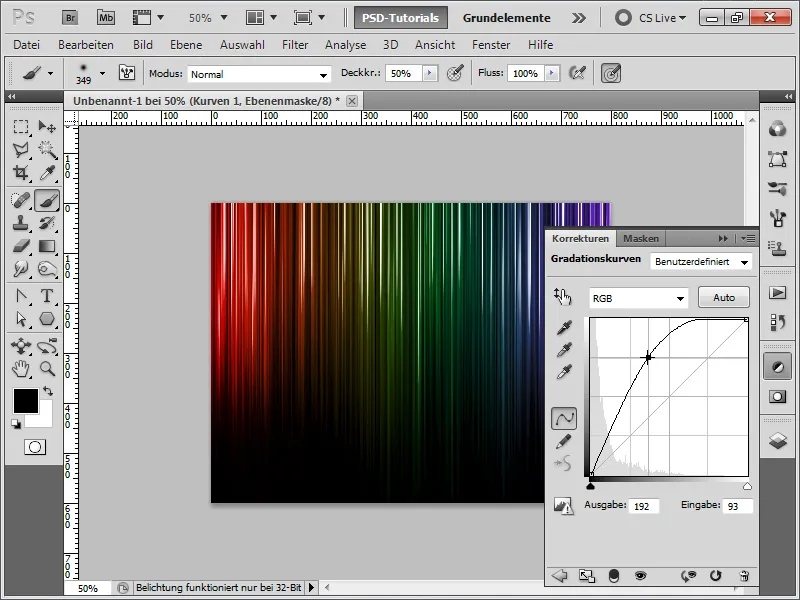Open Mini Bridge with Mb icon
This screenshot has height=600, width=800.
coord(106,18)
